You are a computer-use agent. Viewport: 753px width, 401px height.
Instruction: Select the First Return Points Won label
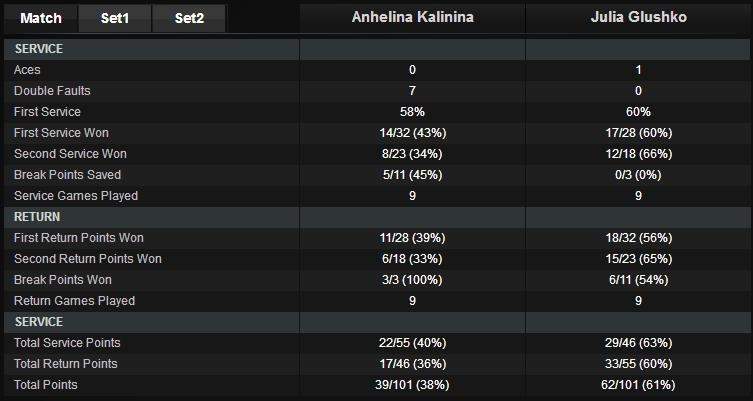79,238
